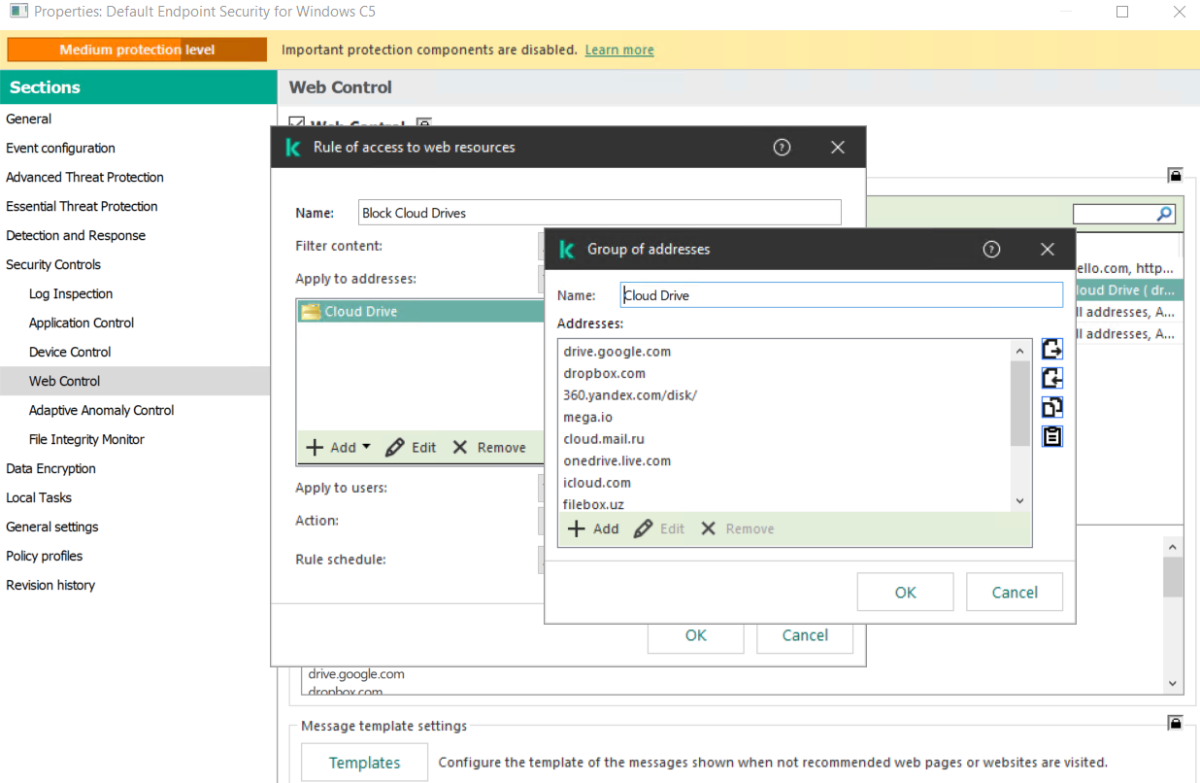This screenshot has width=1200, height=783.
Task: Click the lock icon above rules list
Action: 1175,175
